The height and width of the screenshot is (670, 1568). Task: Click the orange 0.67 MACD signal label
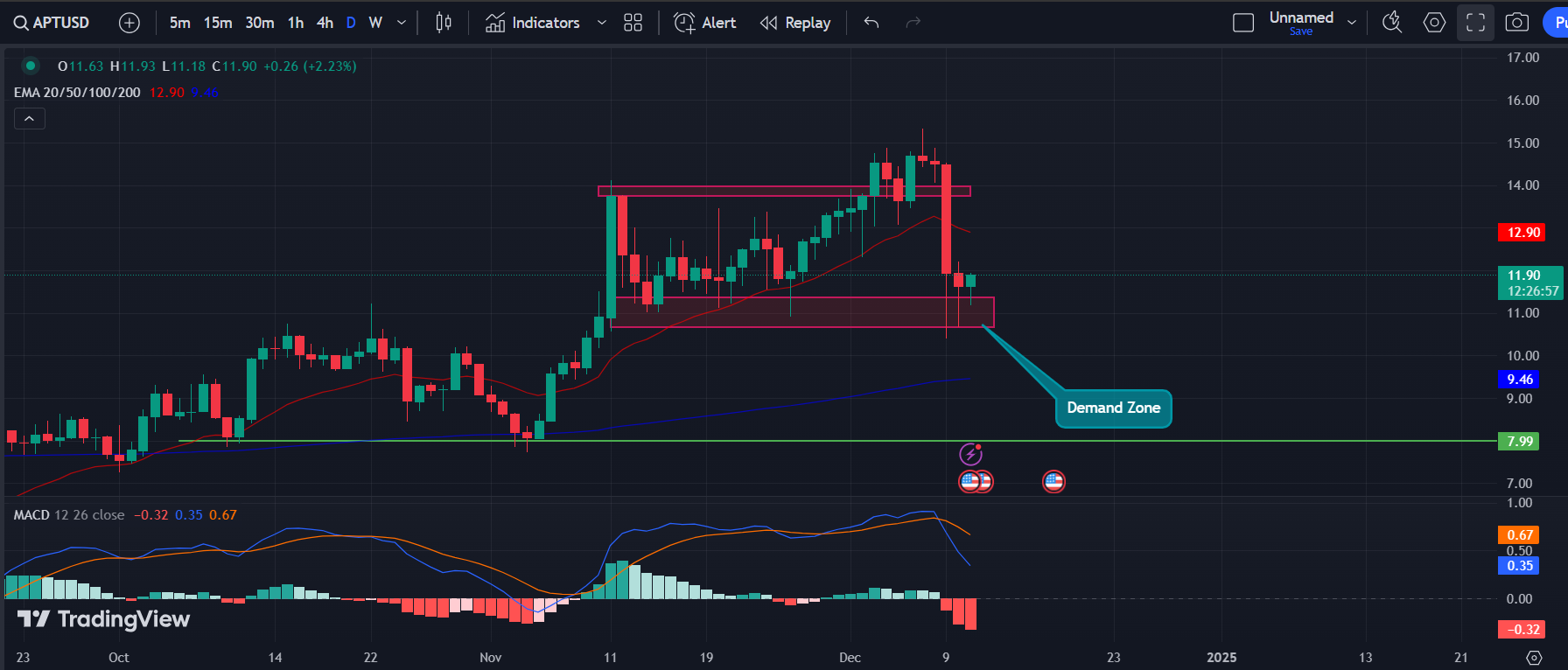(x=1520, y=535)
